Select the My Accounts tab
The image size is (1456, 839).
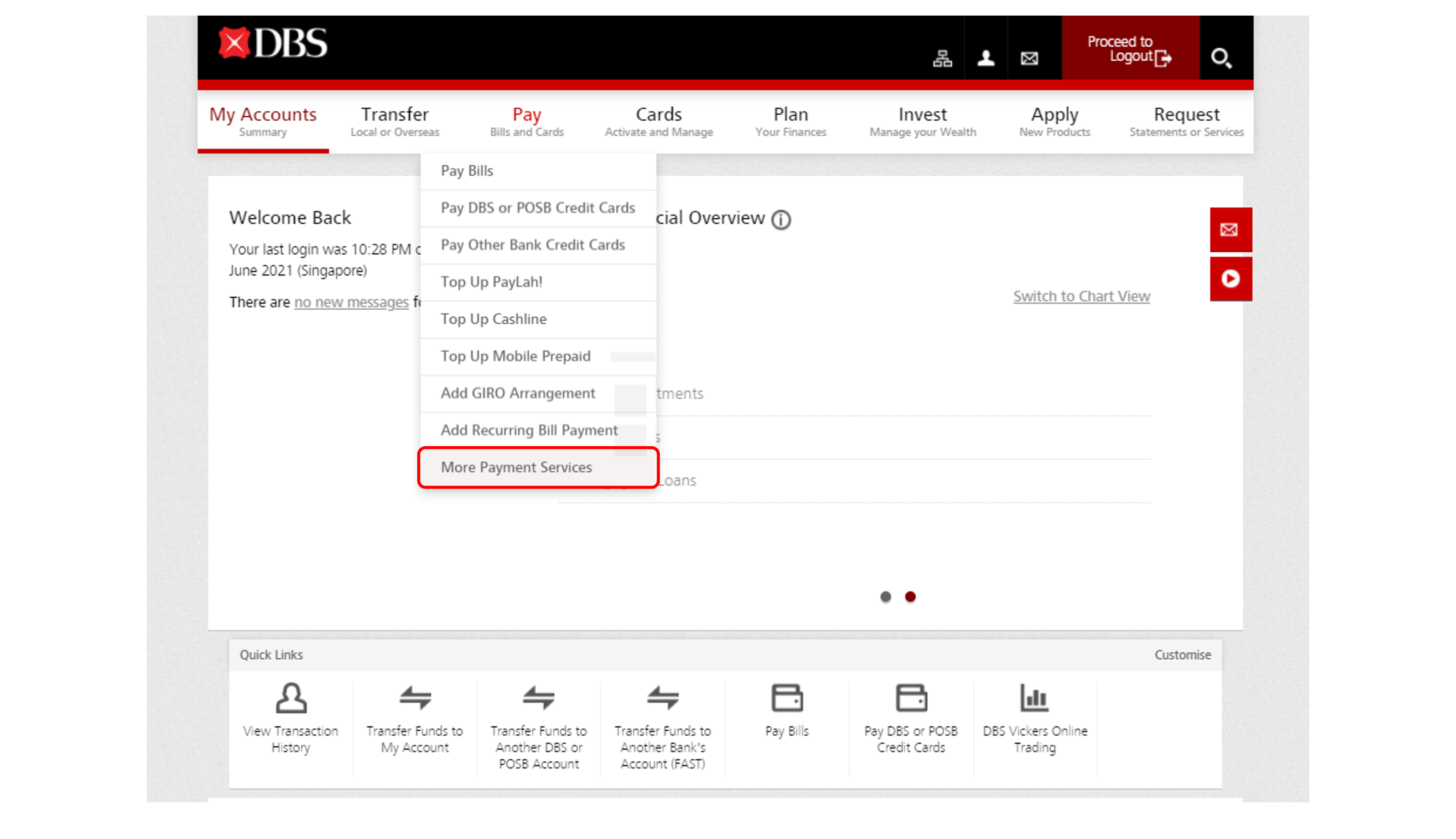click(263, 122)
